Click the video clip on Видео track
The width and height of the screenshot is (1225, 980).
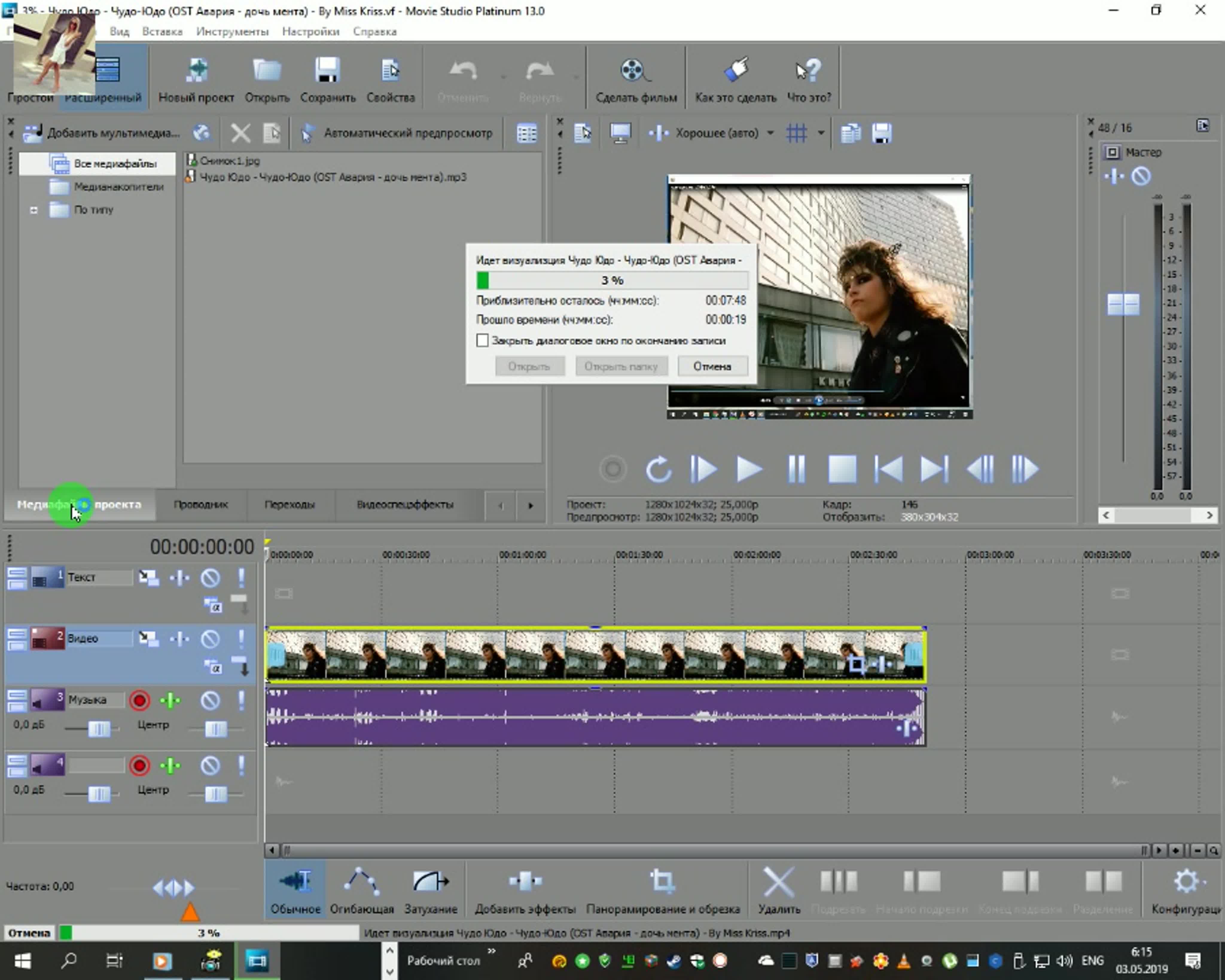595,655
